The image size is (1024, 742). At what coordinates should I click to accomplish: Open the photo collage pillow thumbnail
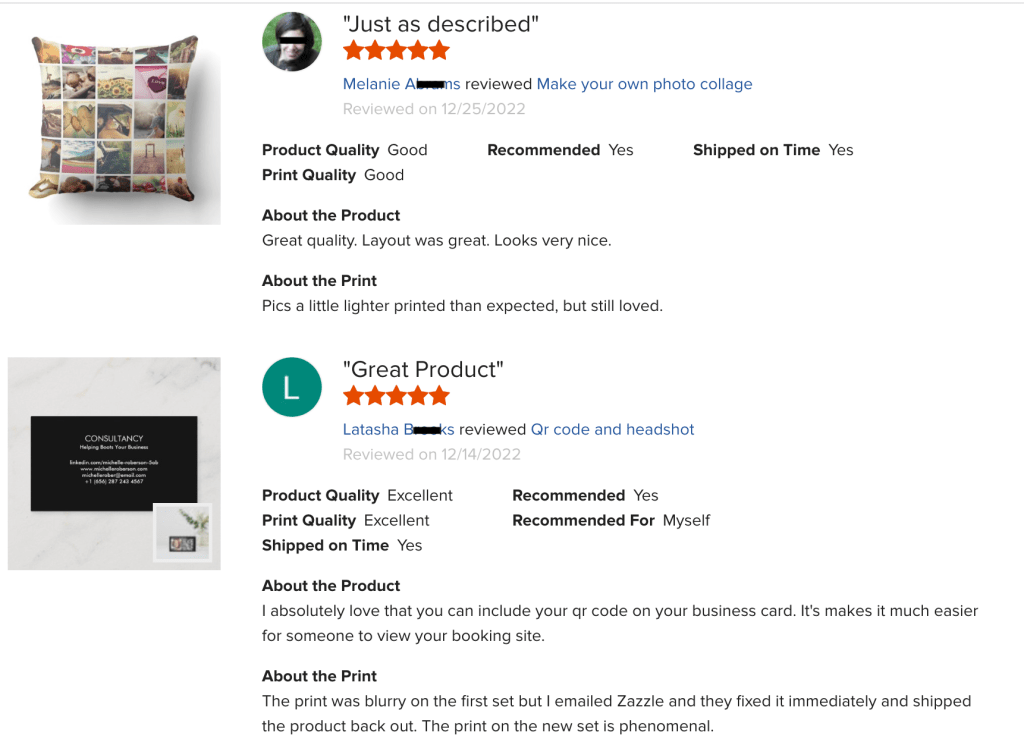tap(114, 118)
